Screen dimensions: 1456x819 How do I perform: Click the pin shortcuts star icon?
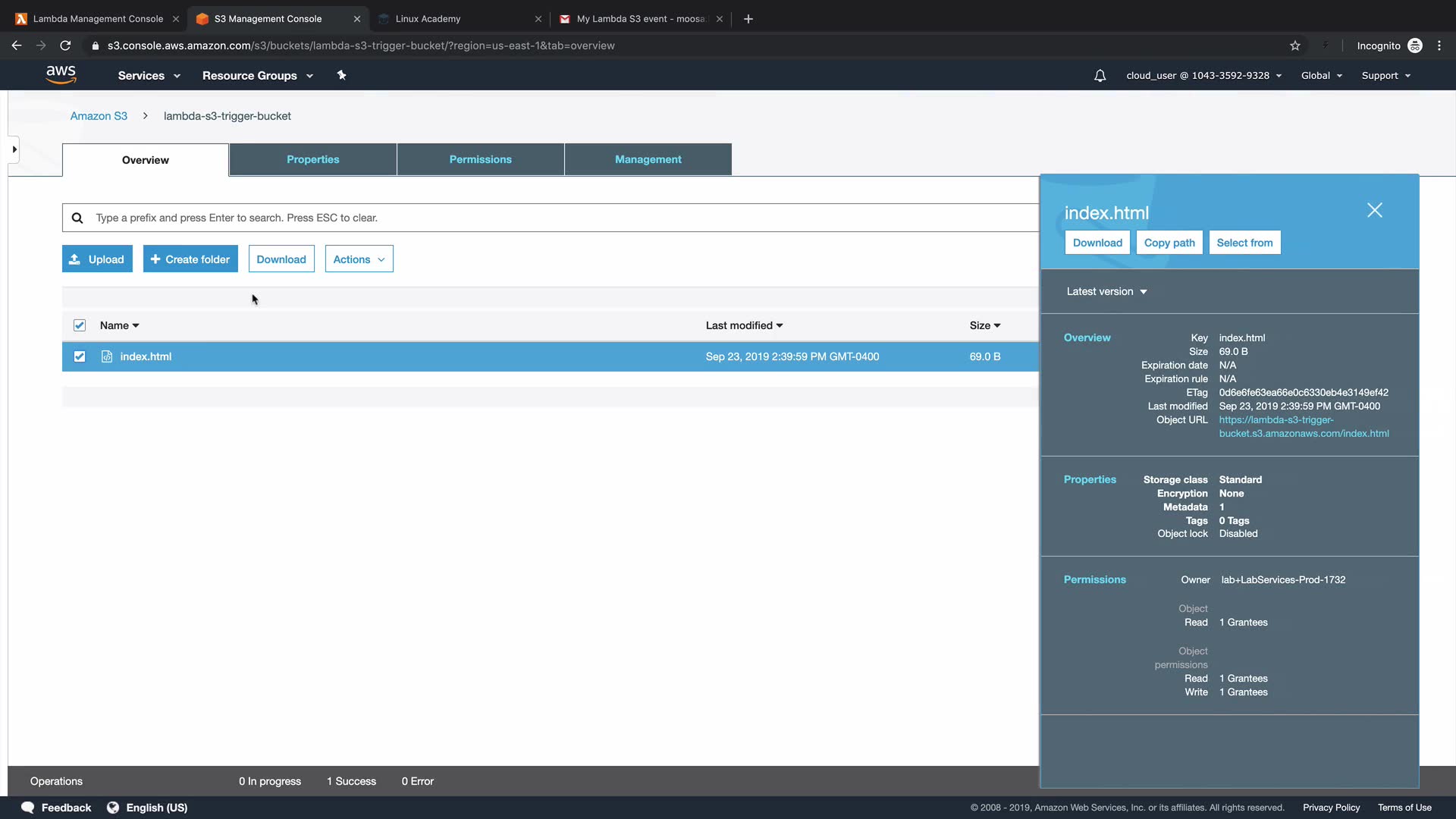pos(341,75)
